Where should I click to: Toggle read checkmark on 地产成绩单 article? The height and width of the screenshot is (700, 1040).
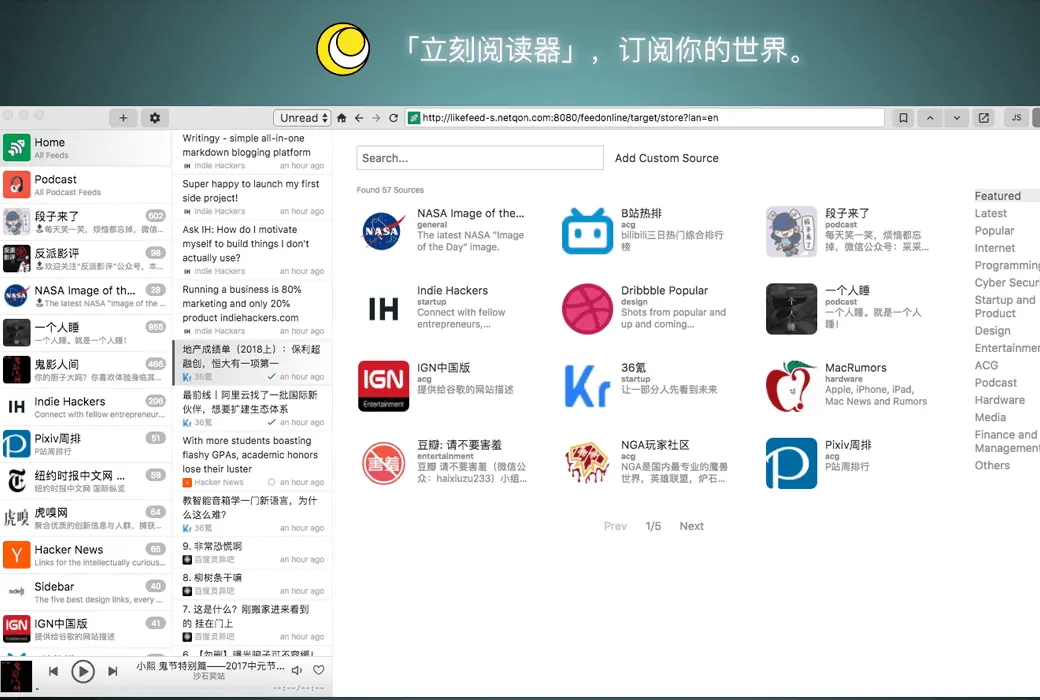point(271,377)
